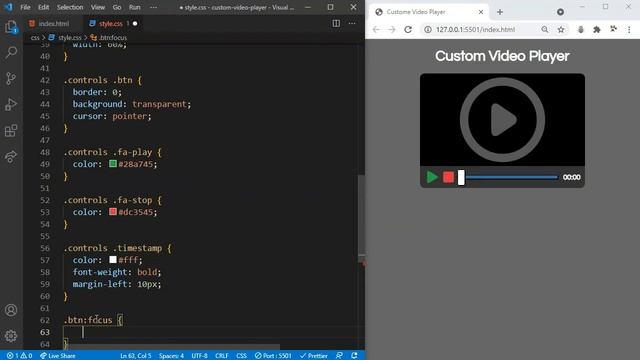Click the site info icon in address bar
Image resolution: width=640 pixels, height=360 pixels.
point(428,29)
